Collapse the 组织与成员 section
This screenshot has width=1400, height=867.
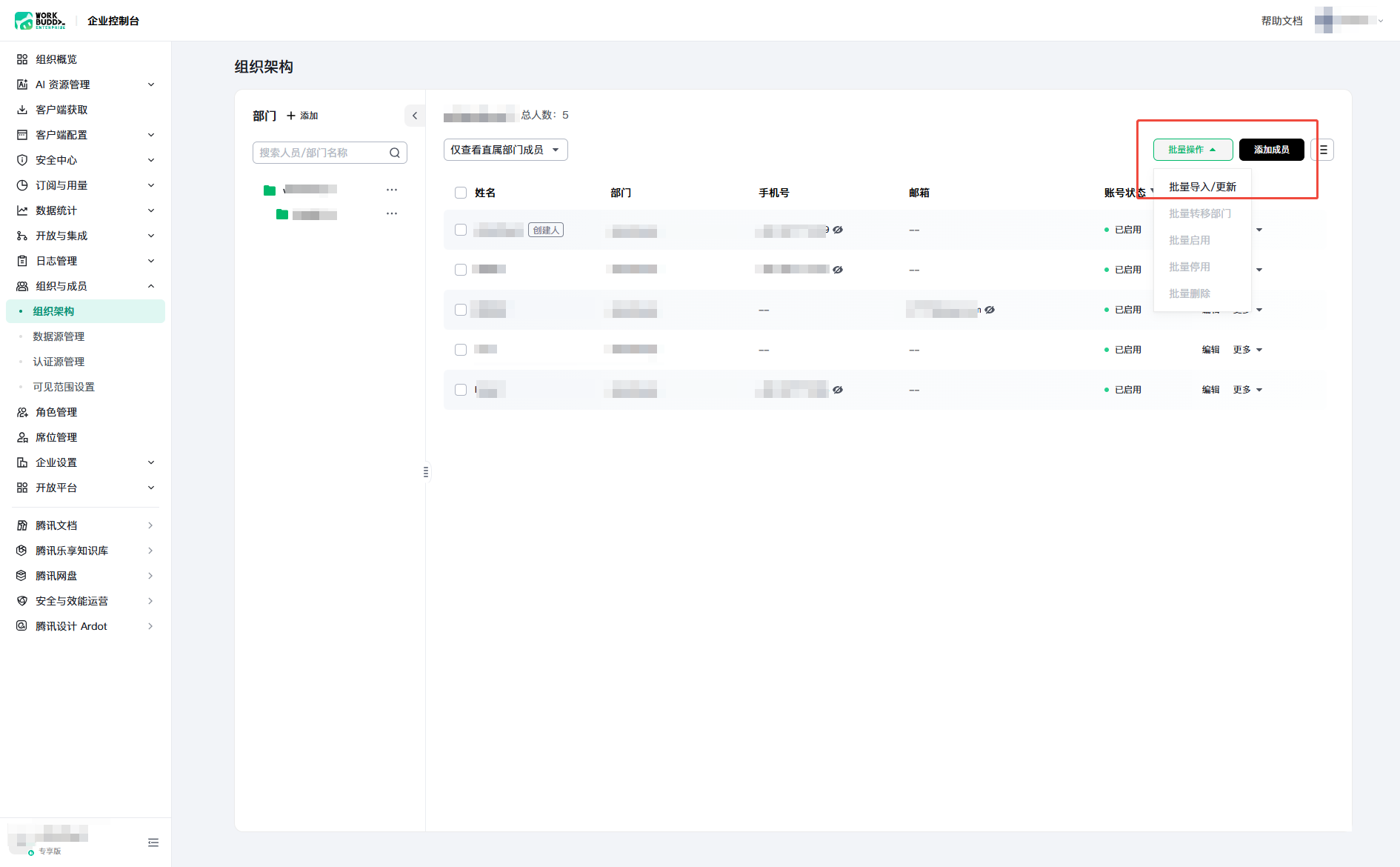[x=151, y=286]
